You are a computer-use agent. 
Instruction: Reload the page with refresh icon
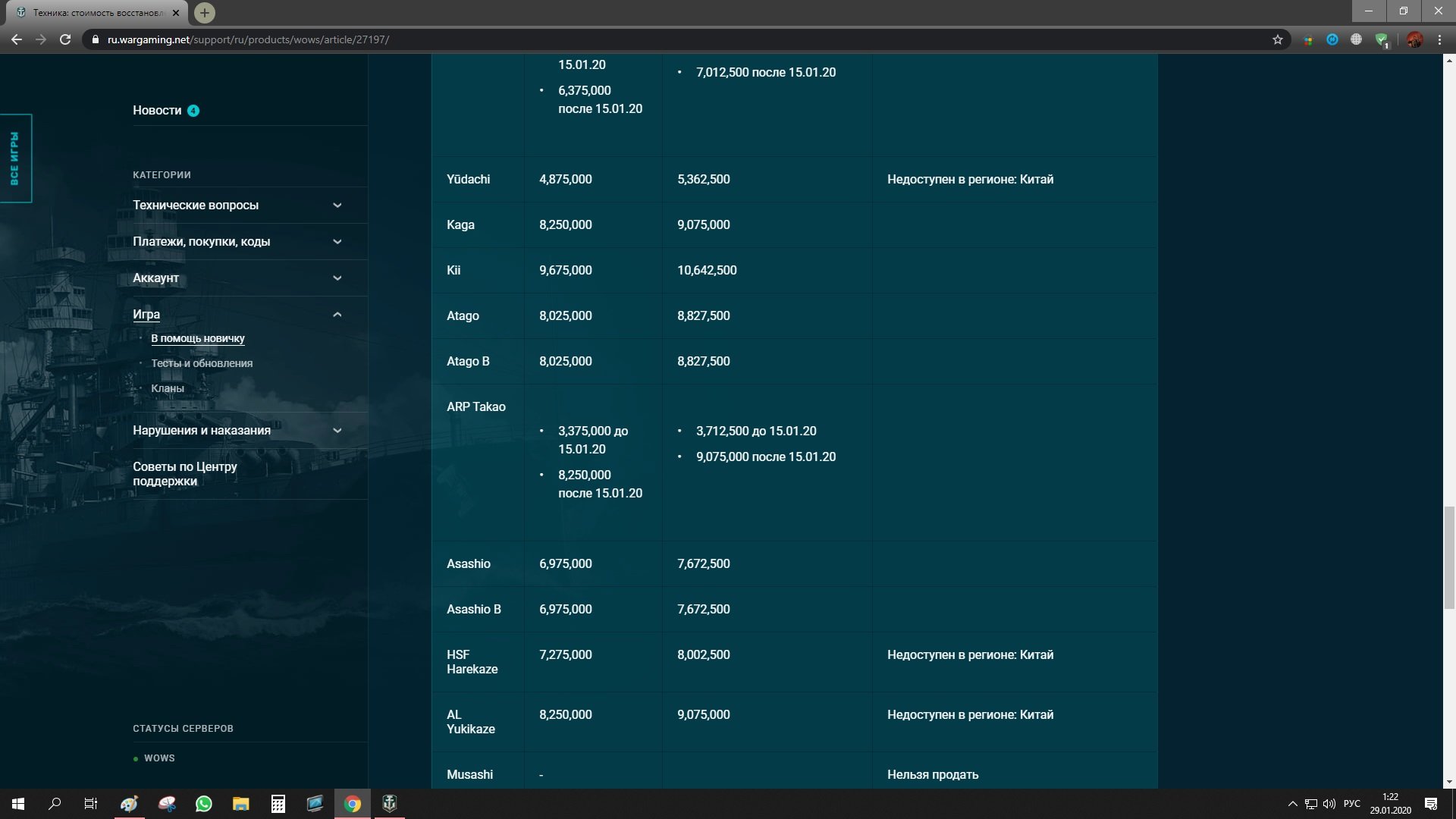[x=65, y=39]
